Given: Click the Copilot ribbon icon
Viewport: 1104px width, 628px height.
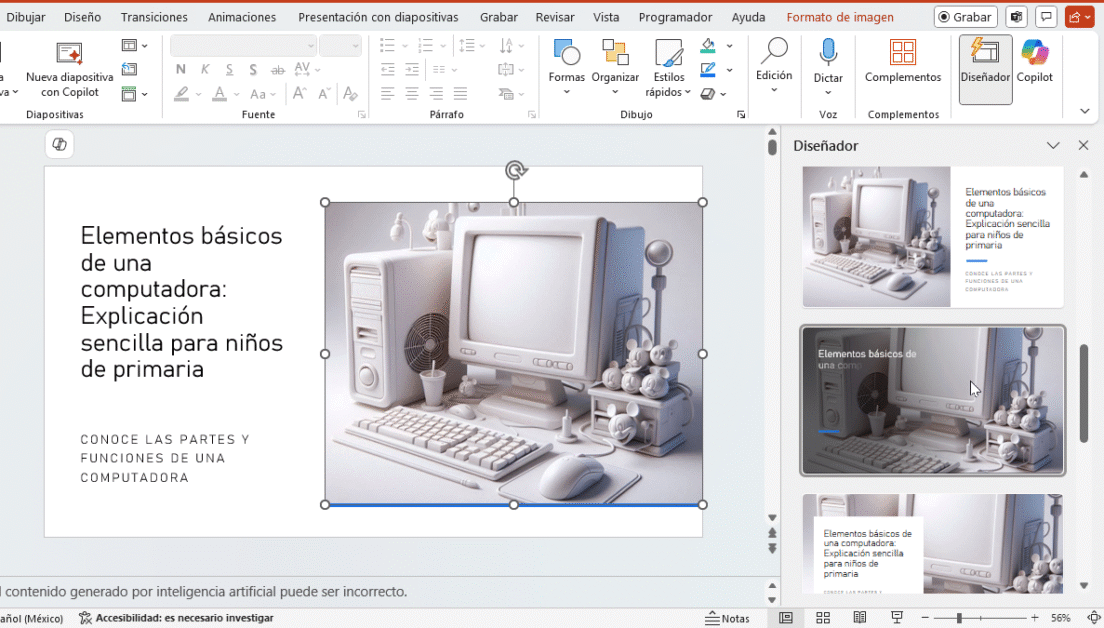Looking at the screenshot, I should click(1035, 62).
